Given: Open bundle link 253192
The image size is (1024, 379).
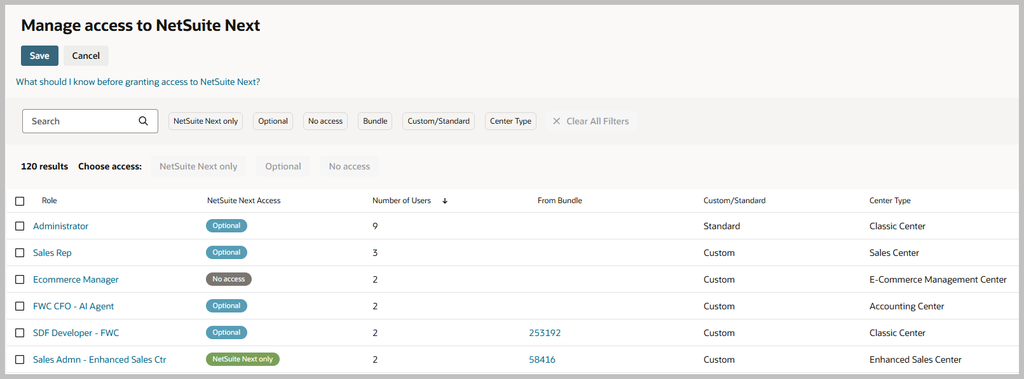Looking at the screenshot, I should [545, 333].
